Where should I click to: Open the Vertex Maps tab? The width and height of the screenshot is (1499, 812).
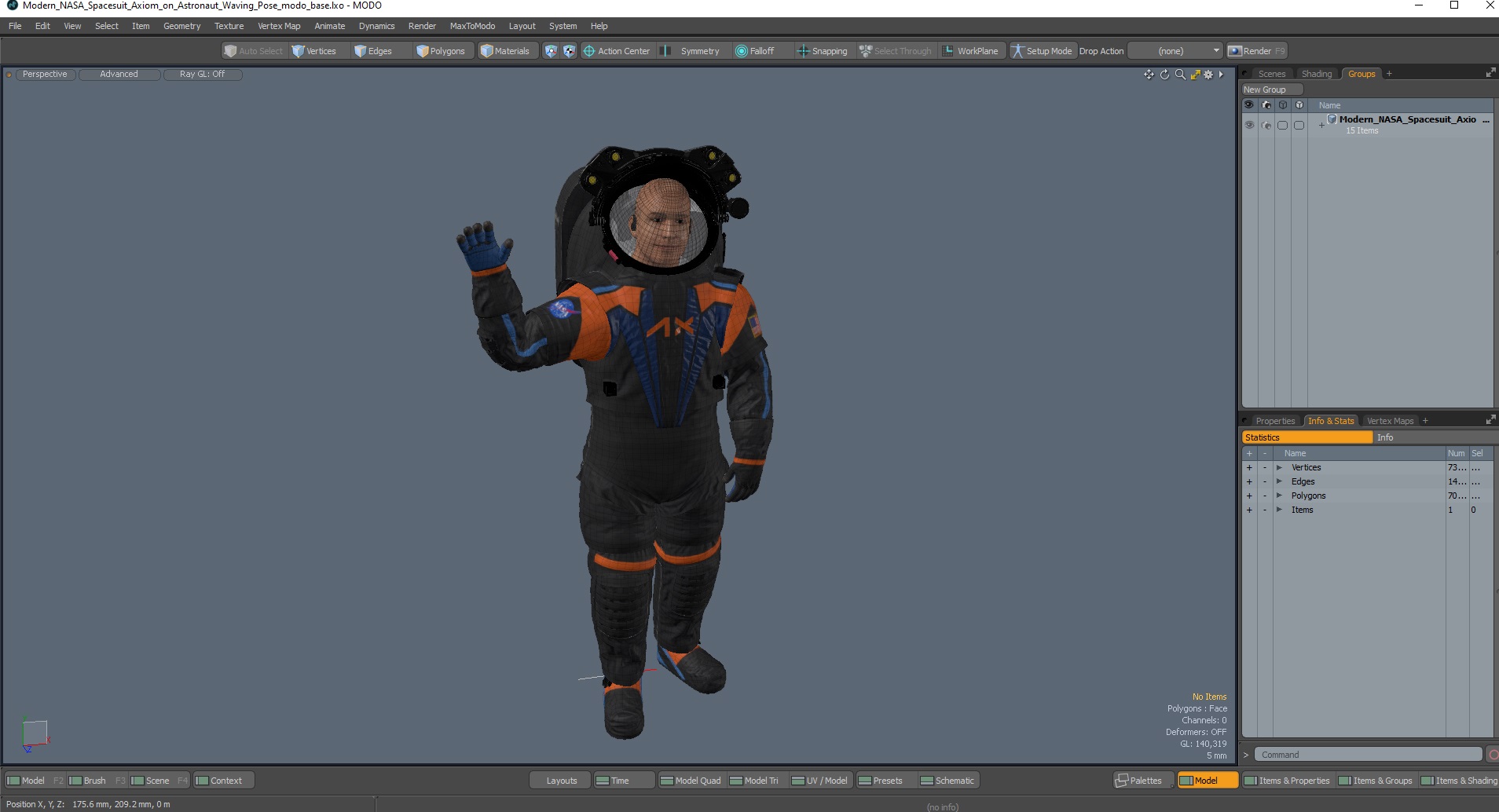click(1390, 421)
